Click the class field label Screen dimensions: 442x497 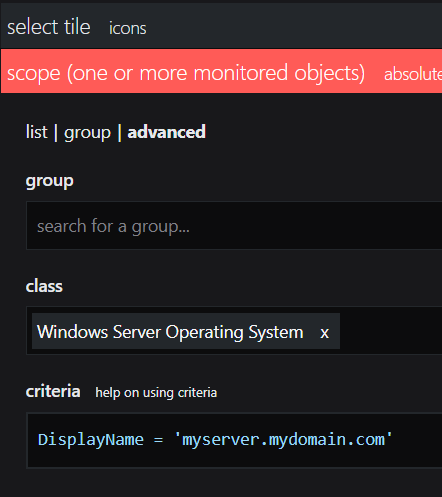coord(44,286)
